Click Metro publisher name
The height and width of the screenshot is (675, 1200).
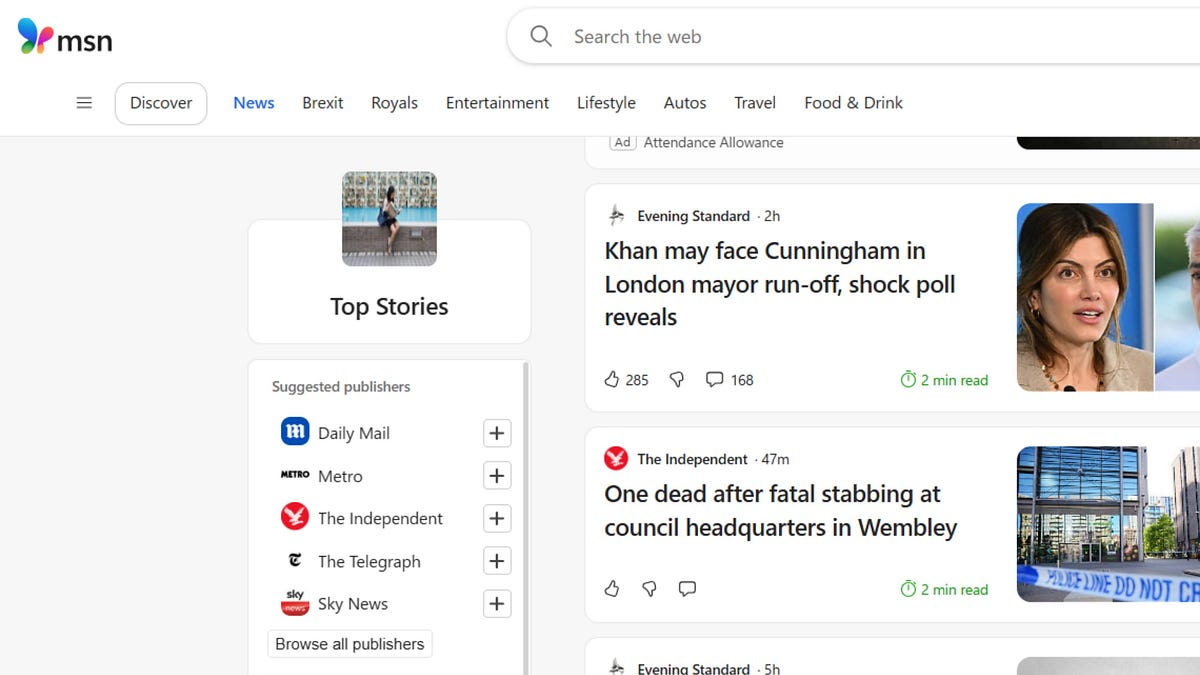click(x=340, y=476)
